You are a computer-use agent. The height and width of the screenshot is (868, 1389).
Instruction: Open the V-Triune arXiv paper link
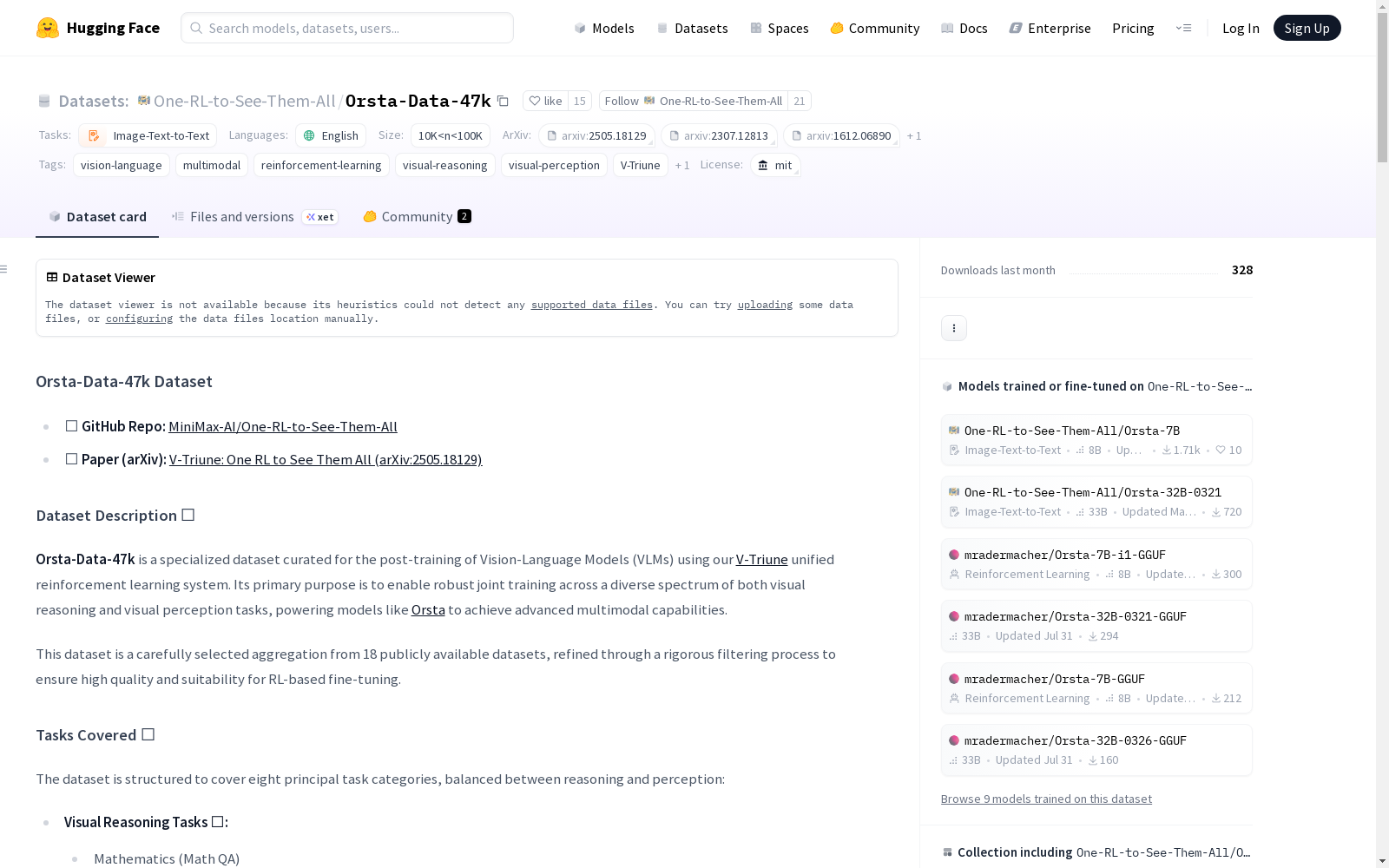pyautogui.click(x=326, y=459)
